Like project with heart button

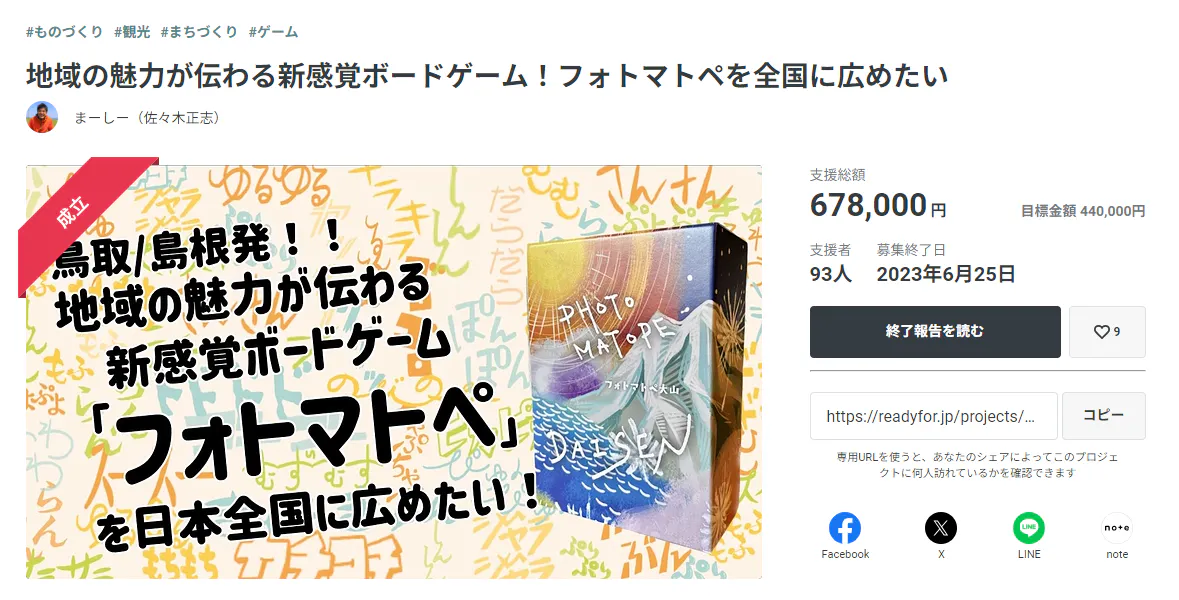(x=1107, y=332)
